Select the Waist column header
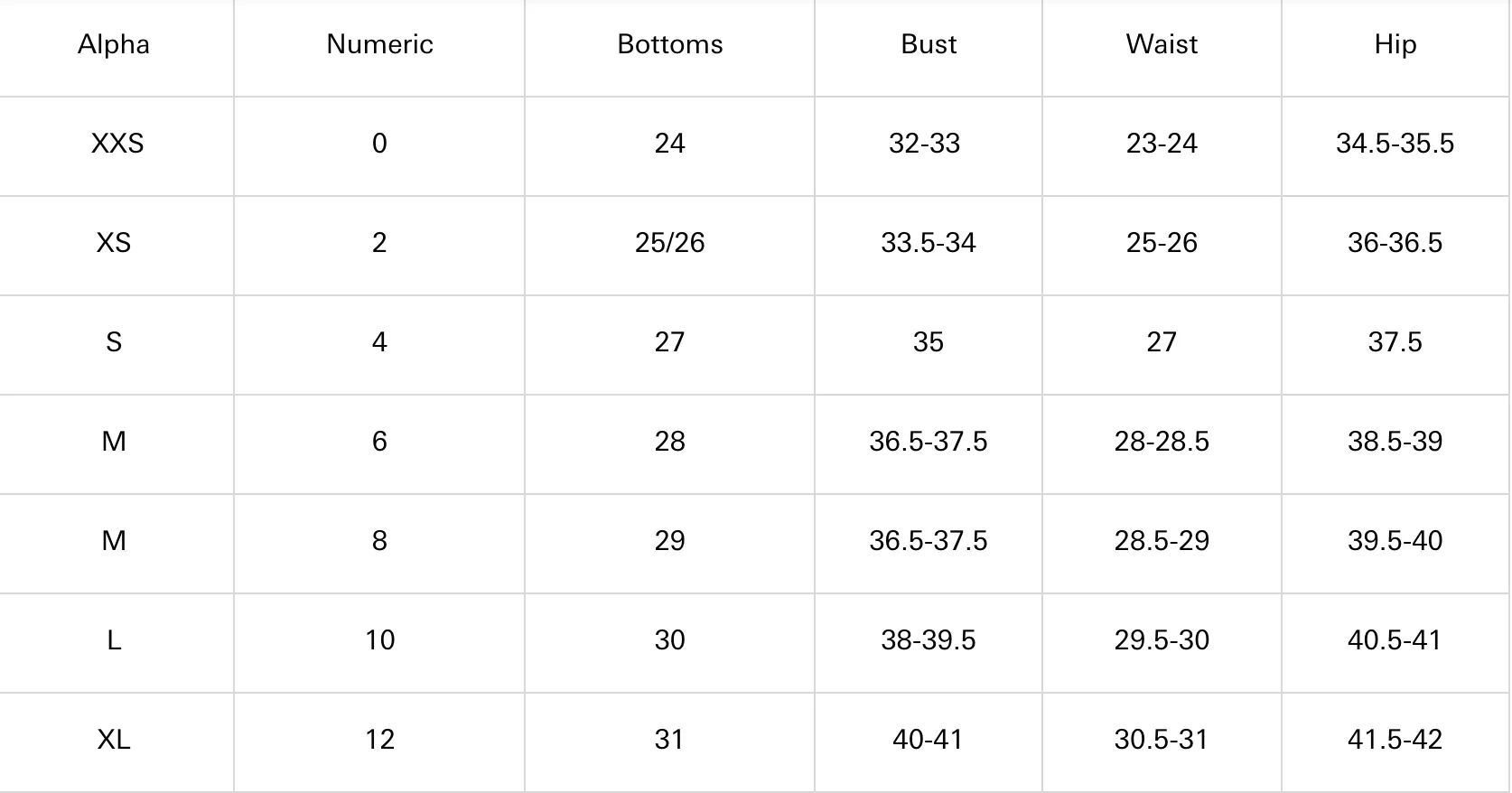This screenshot has height=793, width=1512. tap(1162, 44)
